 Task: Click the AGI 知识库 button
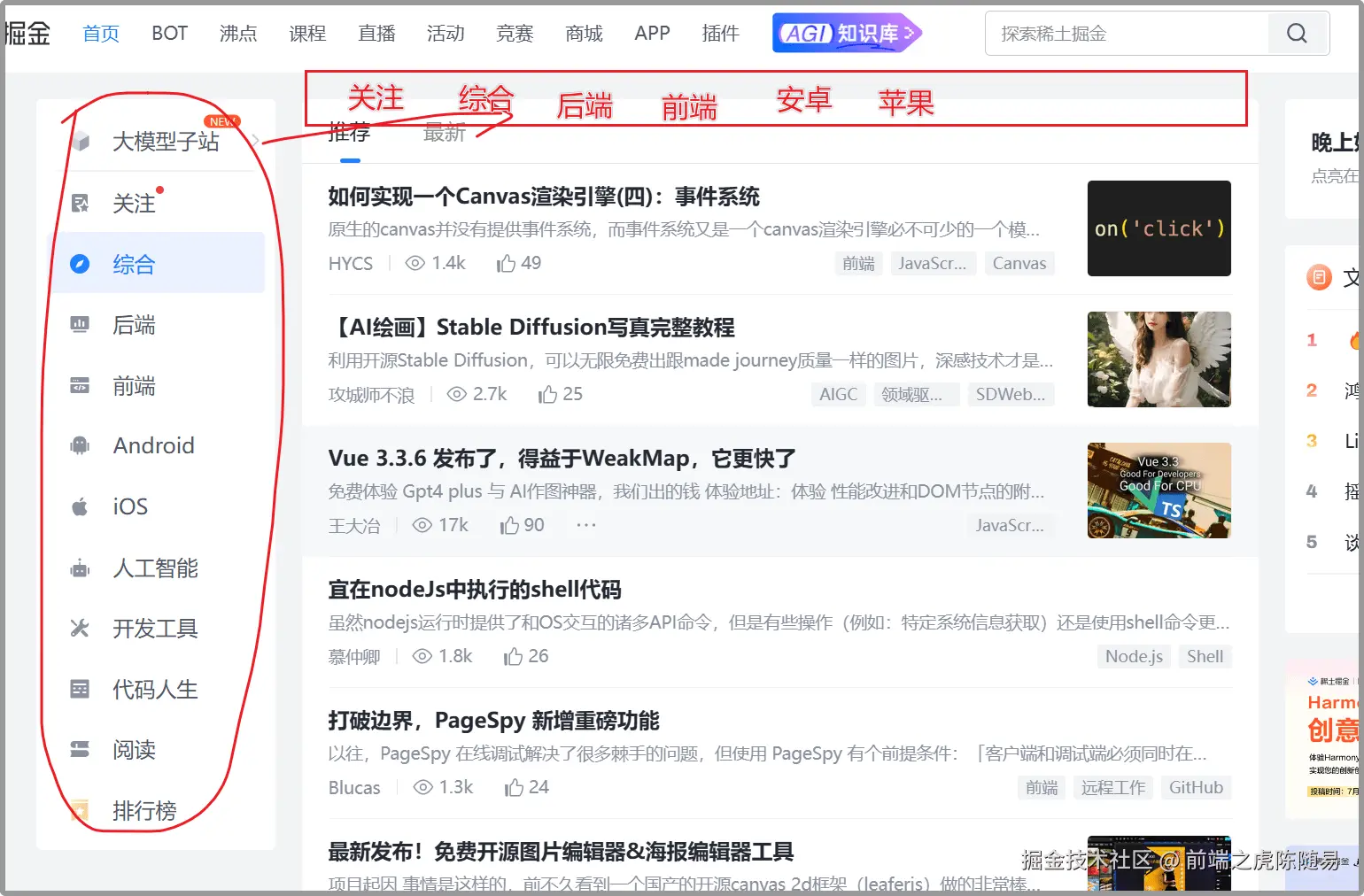tap(846, 33)
